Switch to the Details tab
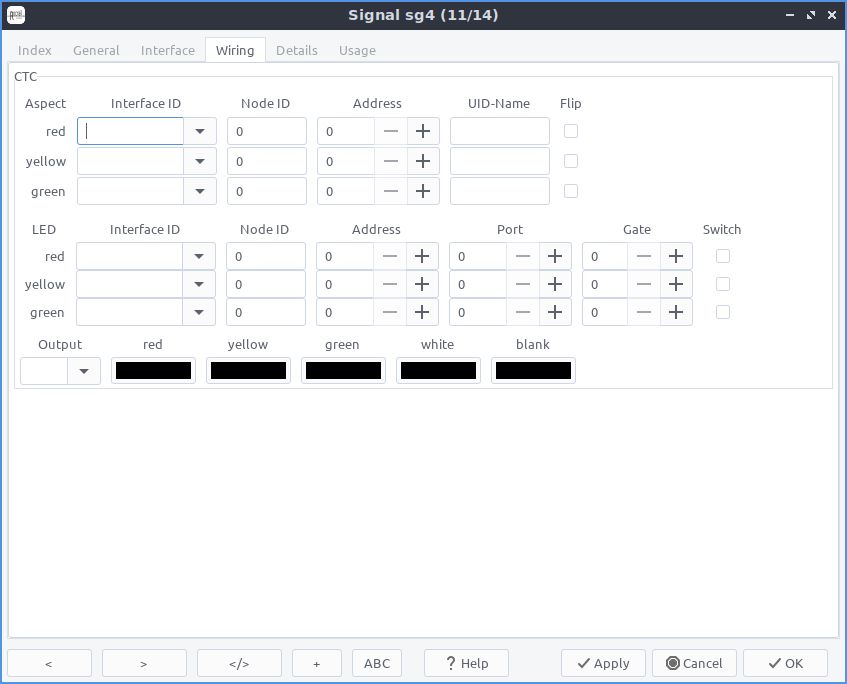 297,50
